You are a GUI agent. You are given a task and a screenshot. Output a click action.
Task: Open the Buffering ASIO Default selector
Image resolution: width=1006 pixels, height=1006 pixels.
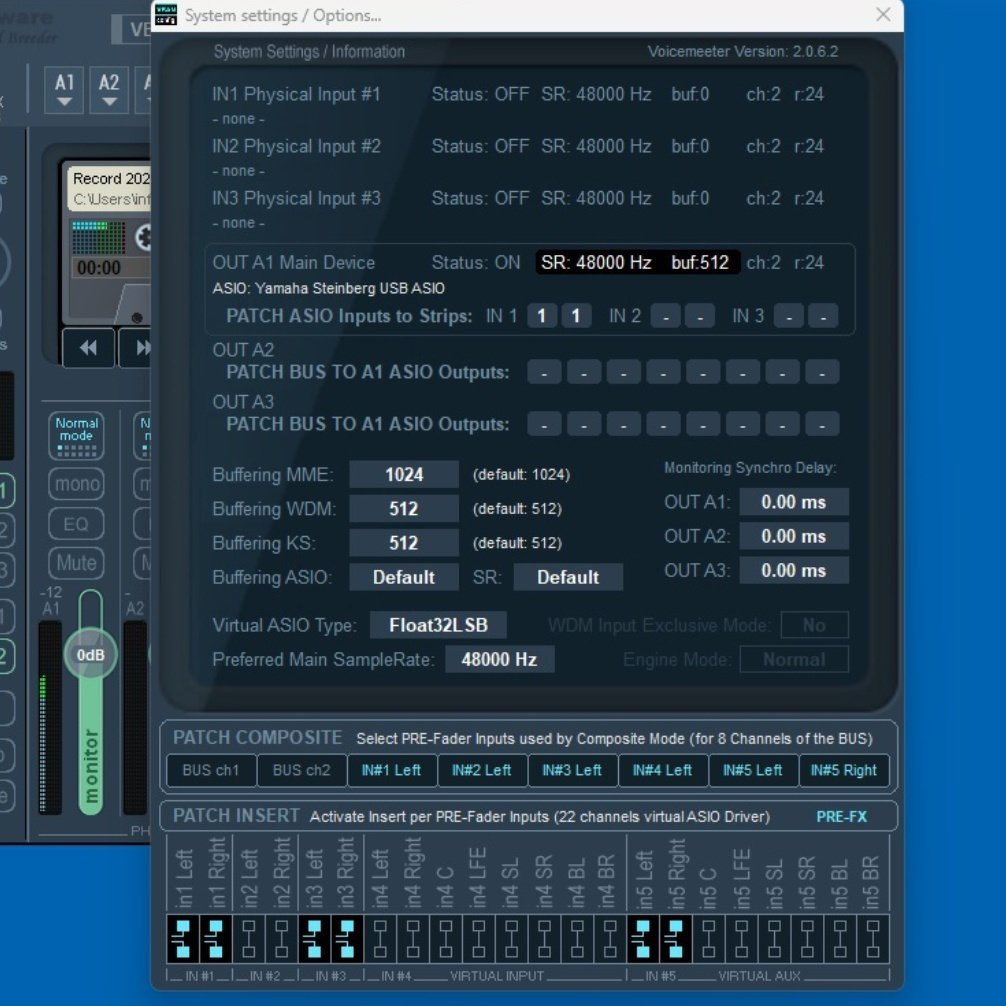404,577
